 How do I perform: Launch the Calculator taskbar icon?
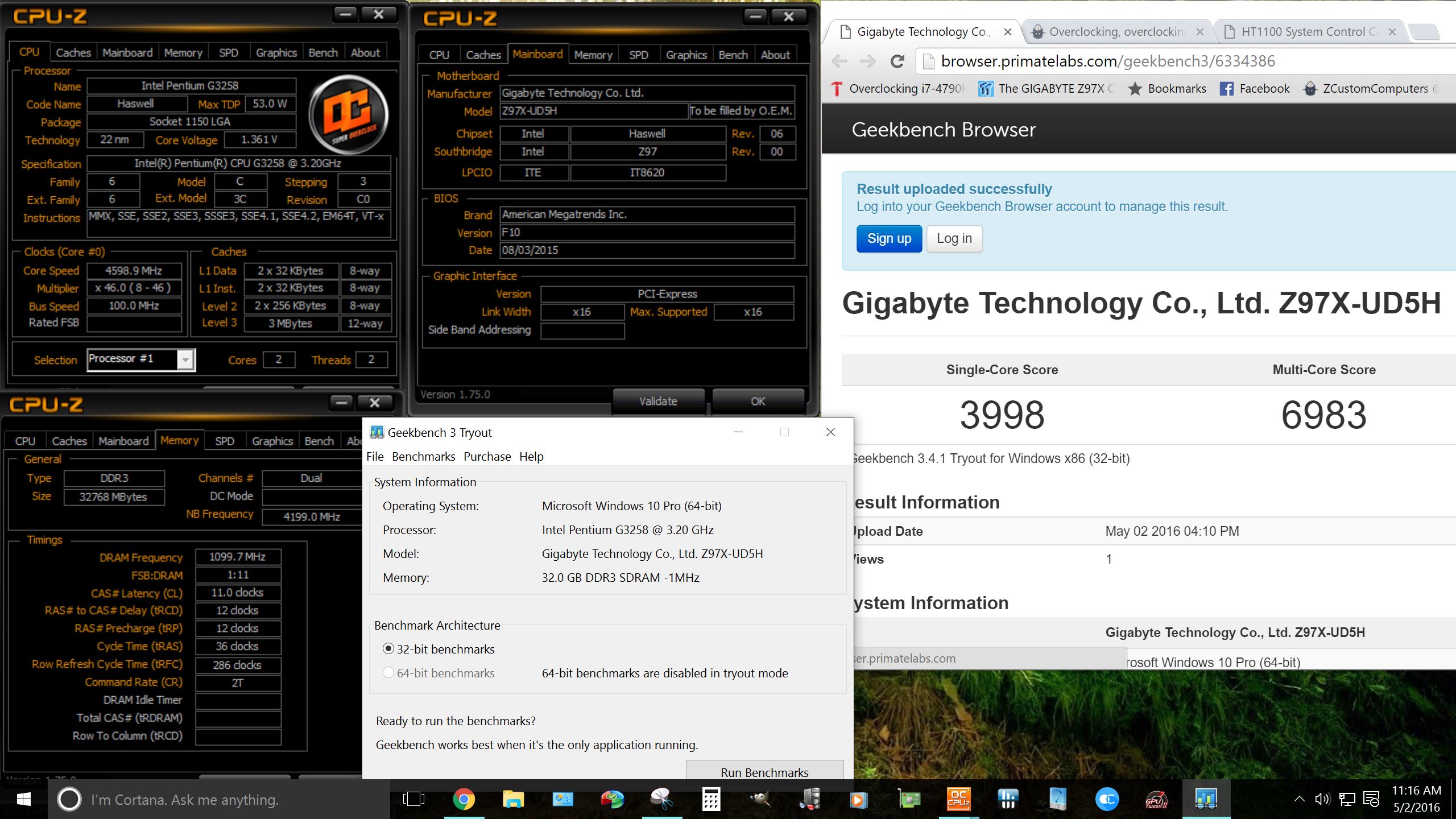click(x=711, y=800)
